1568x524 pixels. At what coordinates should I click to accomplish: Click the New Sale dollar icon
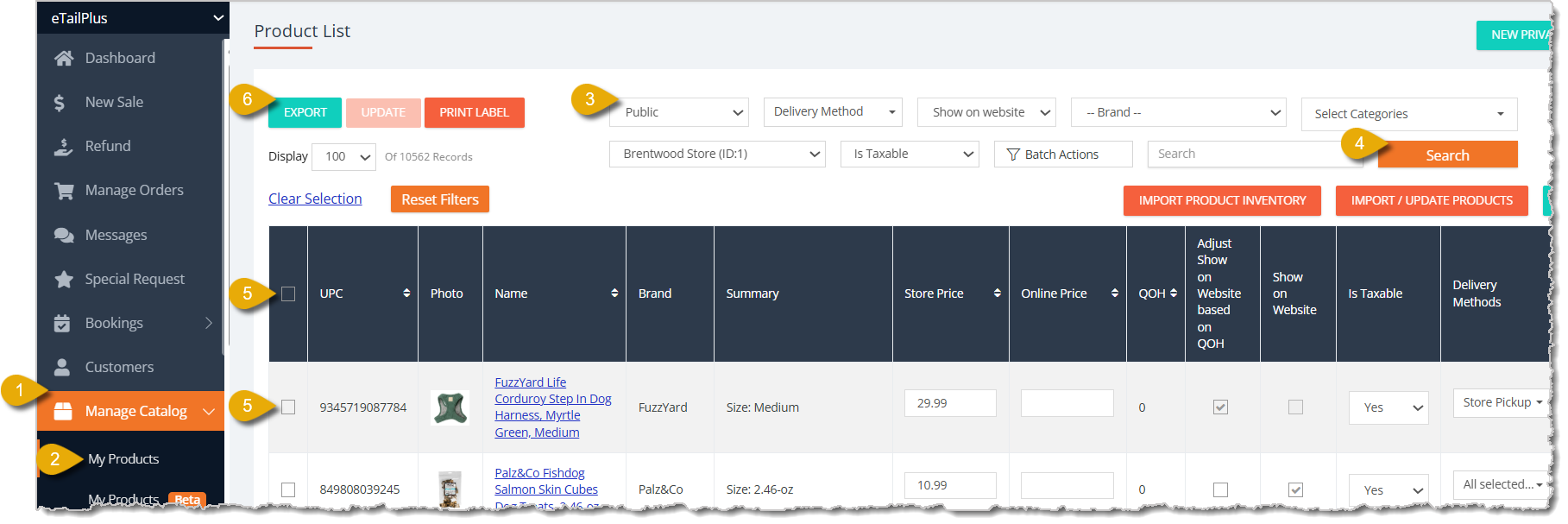[x=60, y=103]
